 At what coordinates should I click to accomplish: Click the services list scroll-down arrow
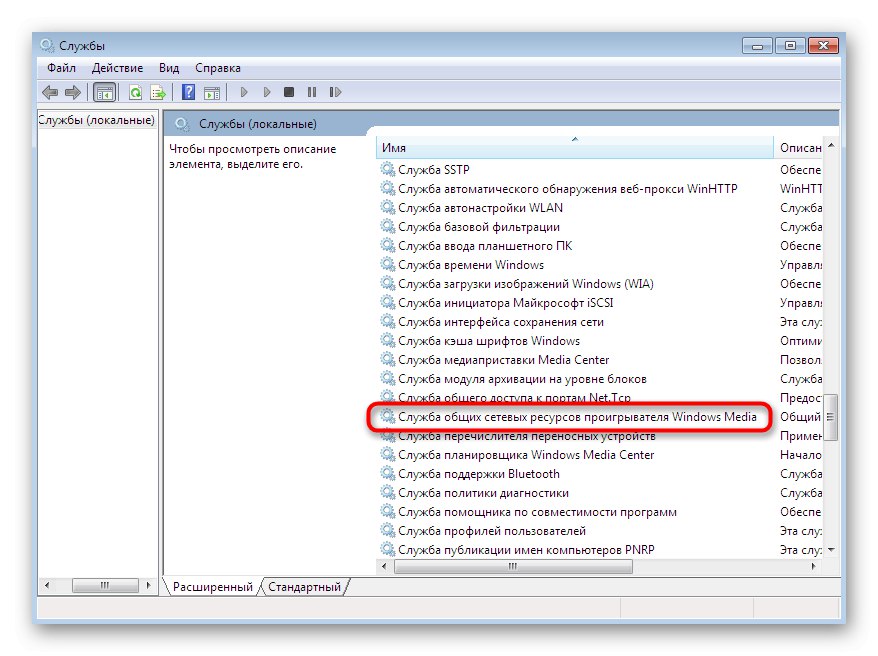[831, 550]
